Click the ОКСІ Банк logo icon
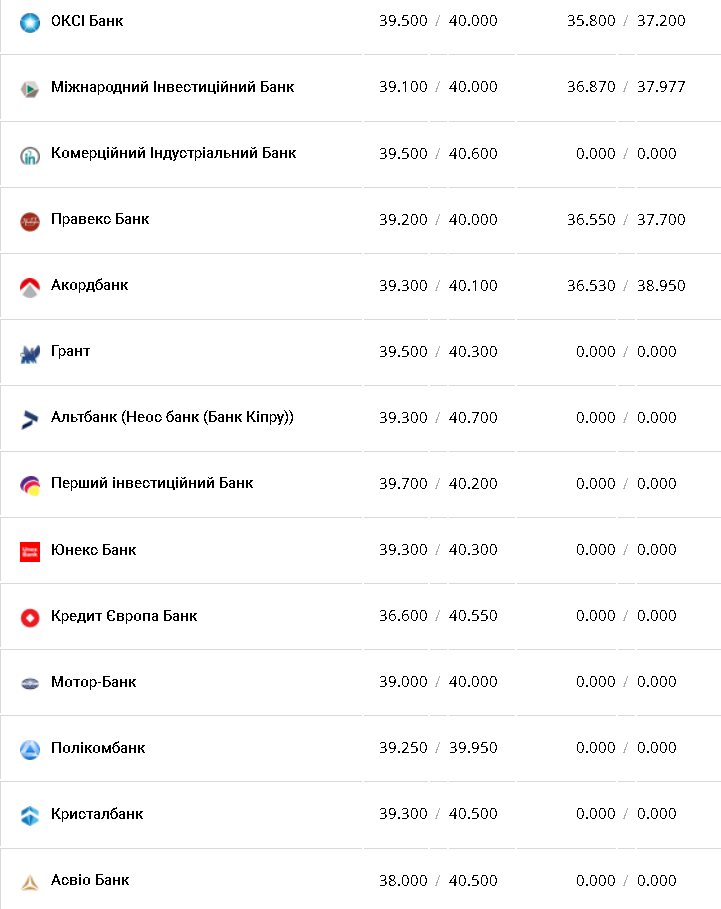 pyautogui.click(x=30, y=21)
